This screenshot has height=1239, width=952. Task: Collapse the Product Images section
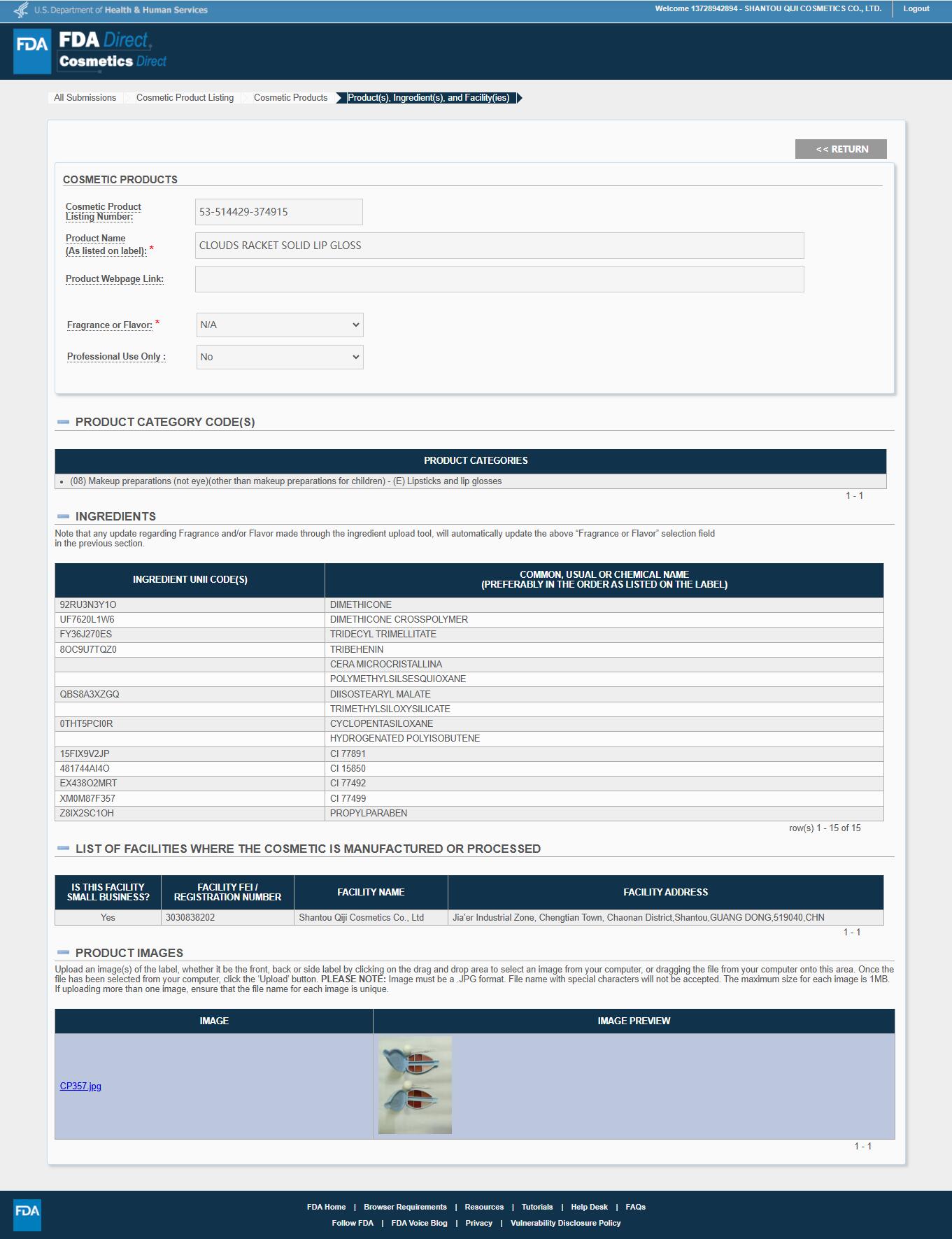pos(64,953)
